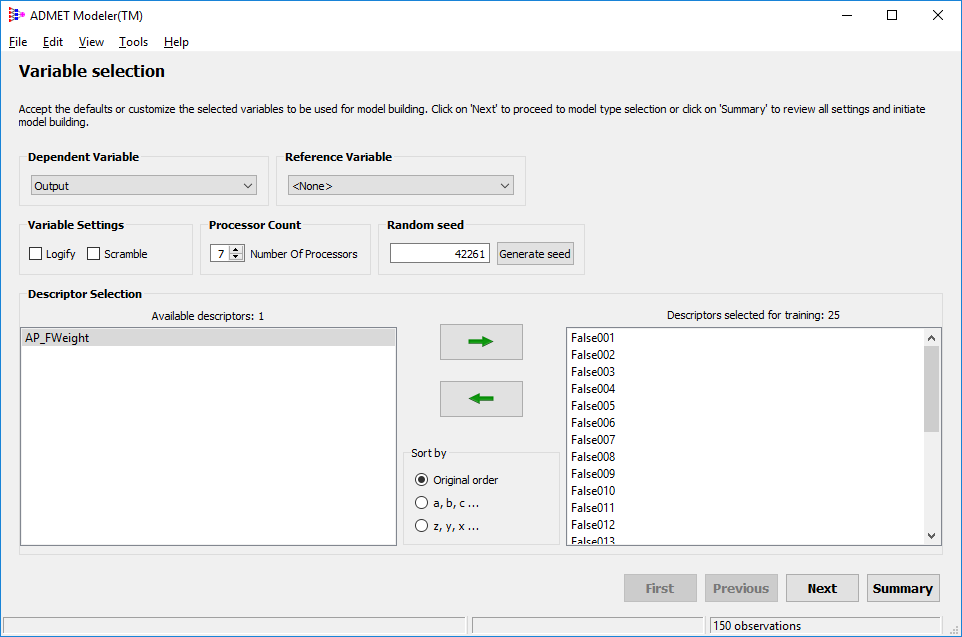Open the Dependent Variable dropdown
Viewport: 962px width, 637px height.
click(x=144, y=186)
